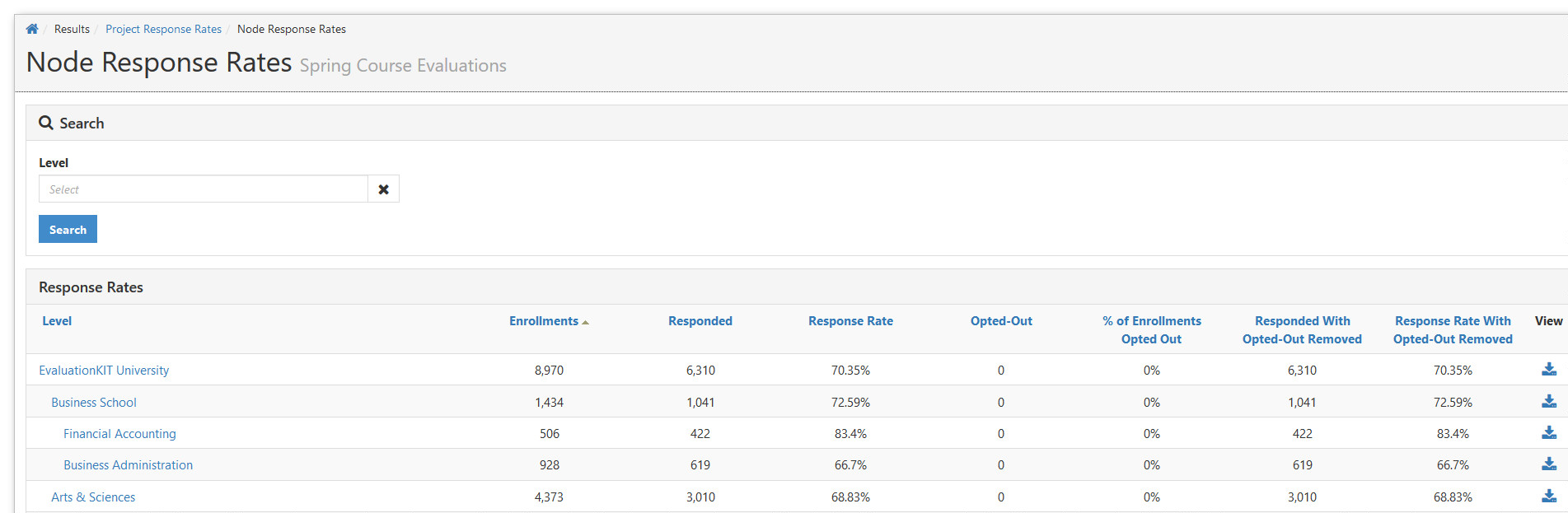
Task: Click the View column header
Action: tap(1548, 321)
